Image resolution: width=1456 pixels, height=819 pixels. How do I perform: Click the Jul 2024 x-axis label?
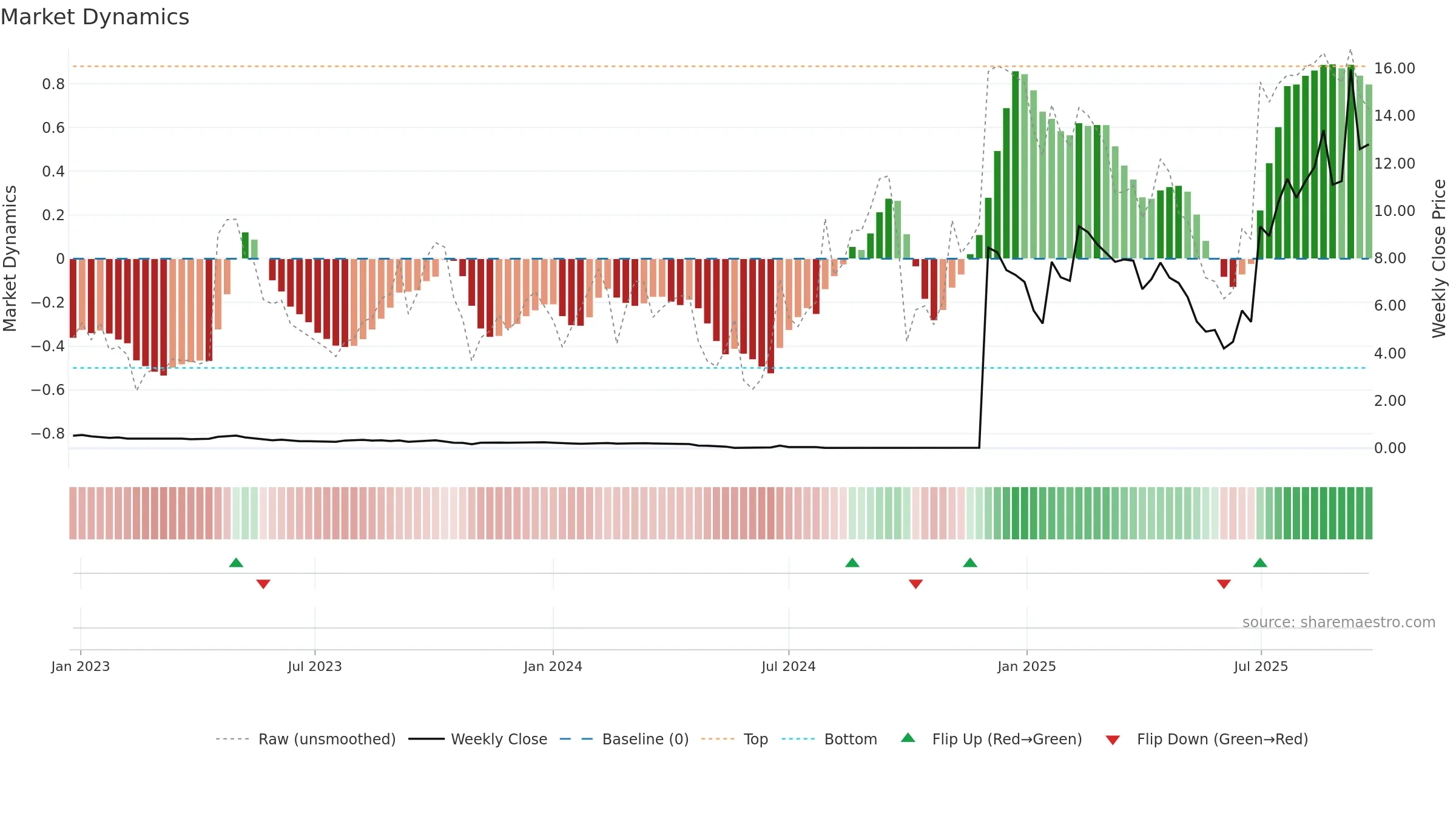coord(789,666)
